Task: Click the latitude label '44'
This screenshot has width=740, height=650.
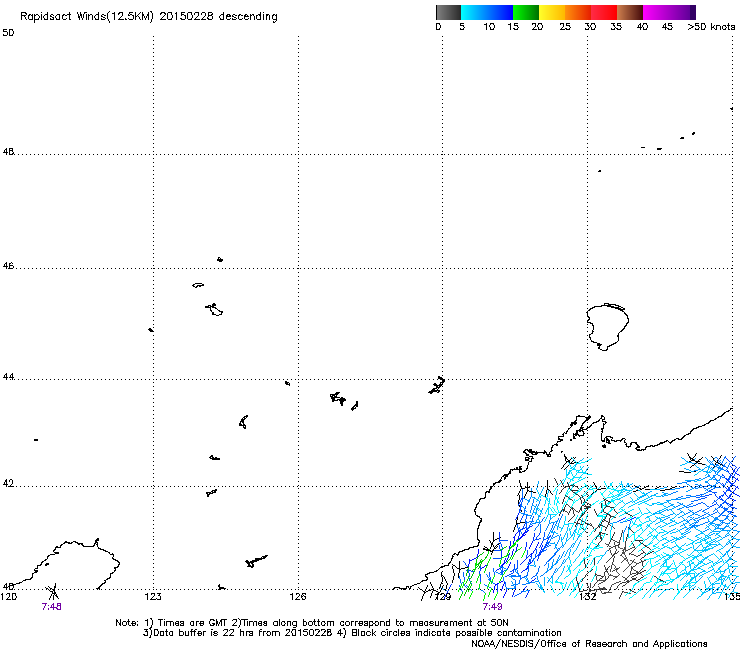Action: click(8, 377)
